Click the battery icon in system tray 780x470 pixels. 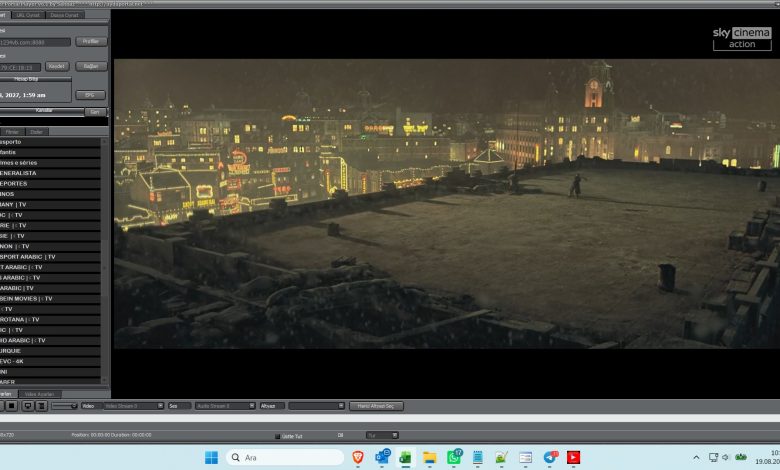(741, 458)
